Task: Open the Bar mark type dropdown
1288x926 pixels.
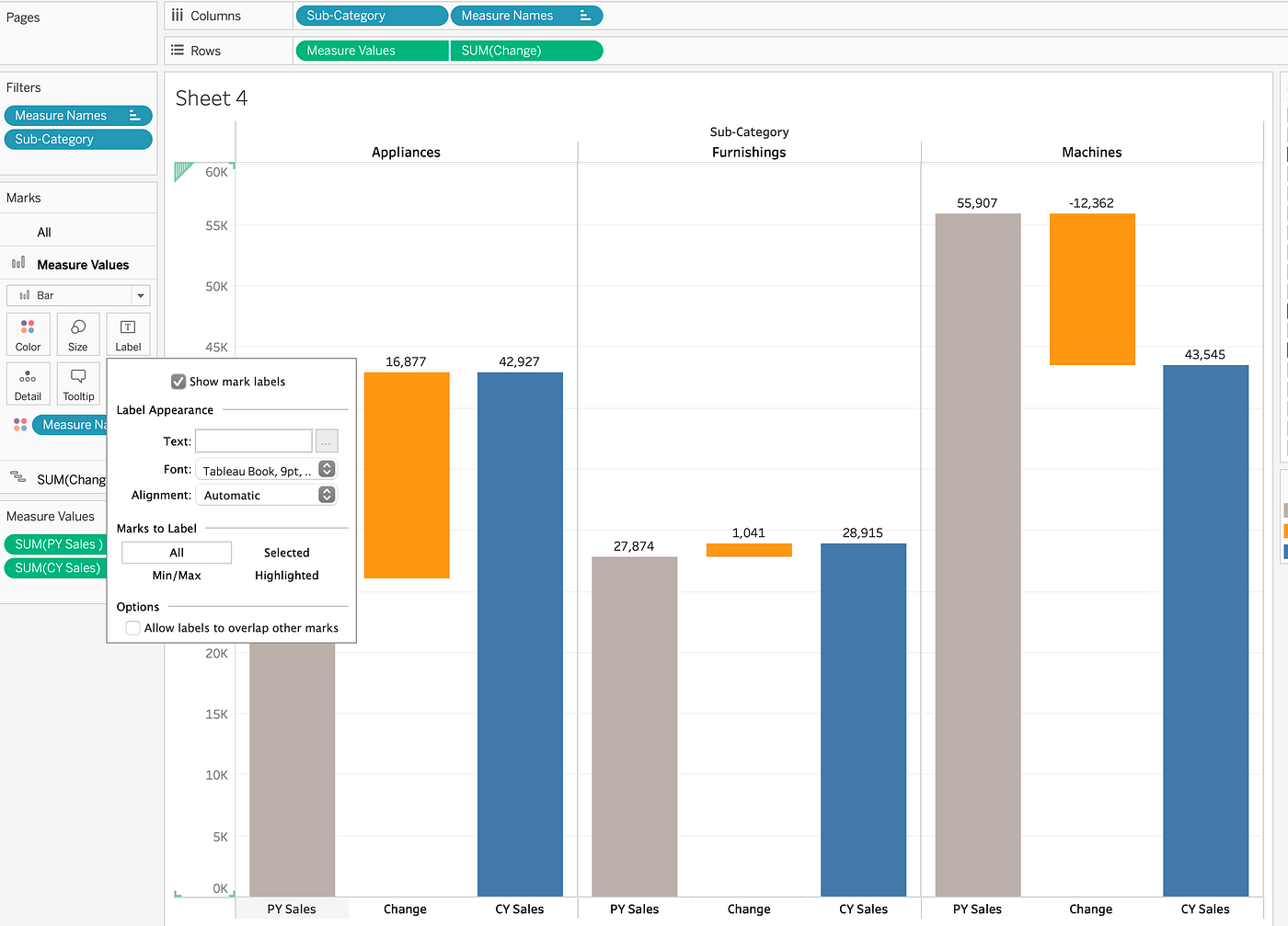Action: pyautogui.click(x=140, y=295)
